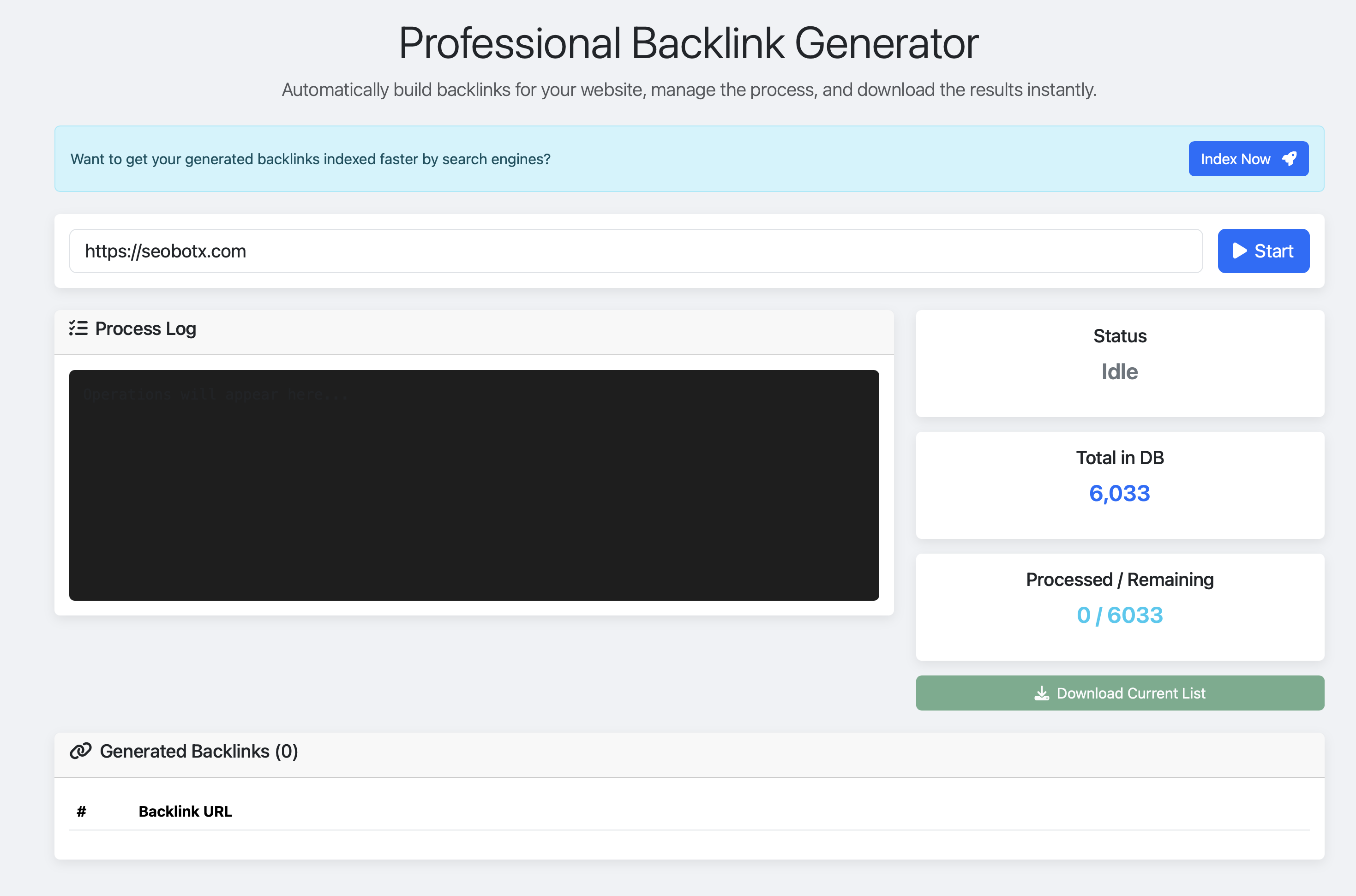
Task: Click the chain-link icon beside Generated Backlinks
Action: pyautogui.click(x=81, y=751)
